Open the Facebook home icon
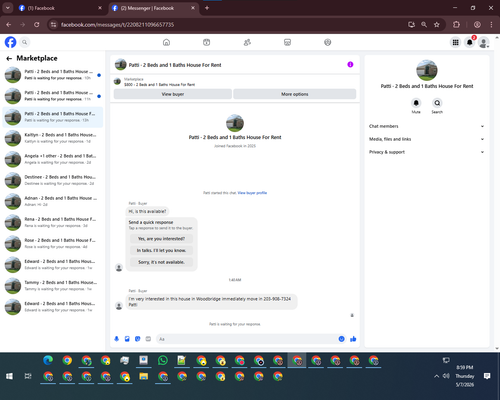 [x=166, y=42]
